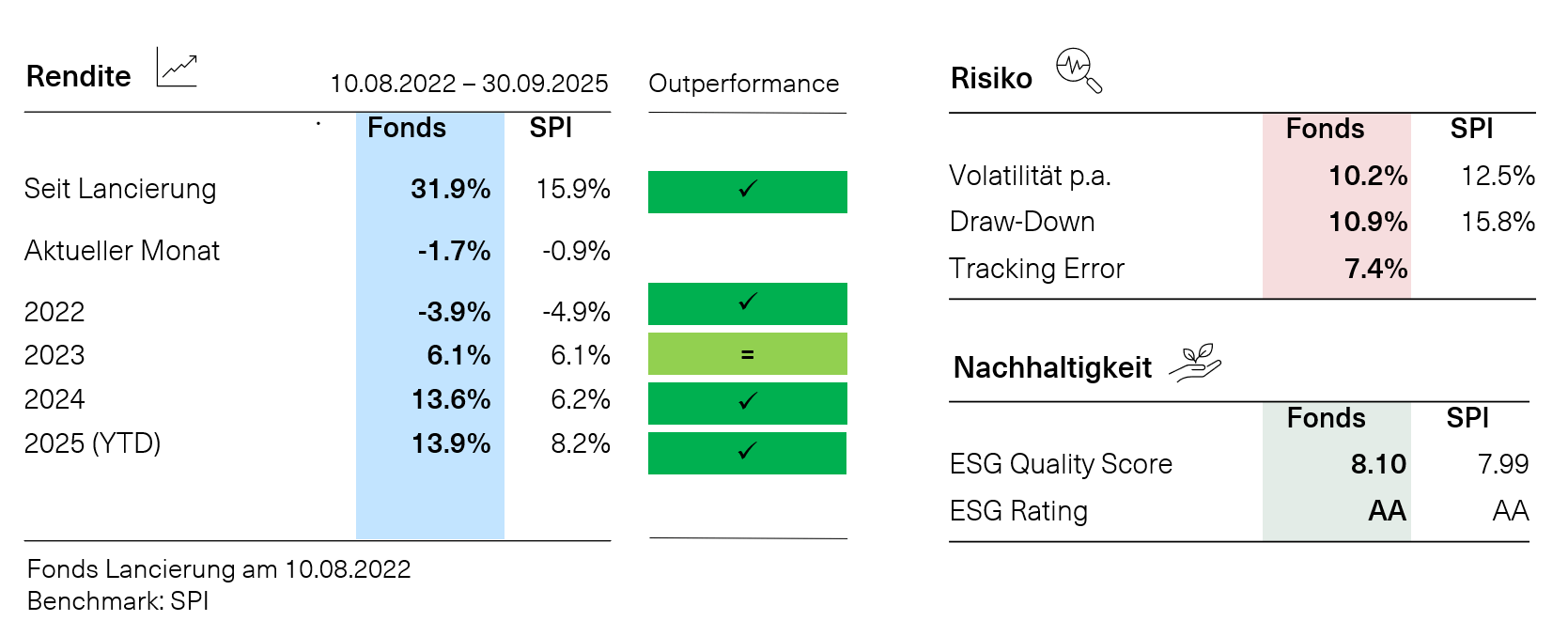The width and height of the screenshot is (1568, 621).
Task: Click the Benchmark: SPI footnote
Action: [x=118, y=601]
